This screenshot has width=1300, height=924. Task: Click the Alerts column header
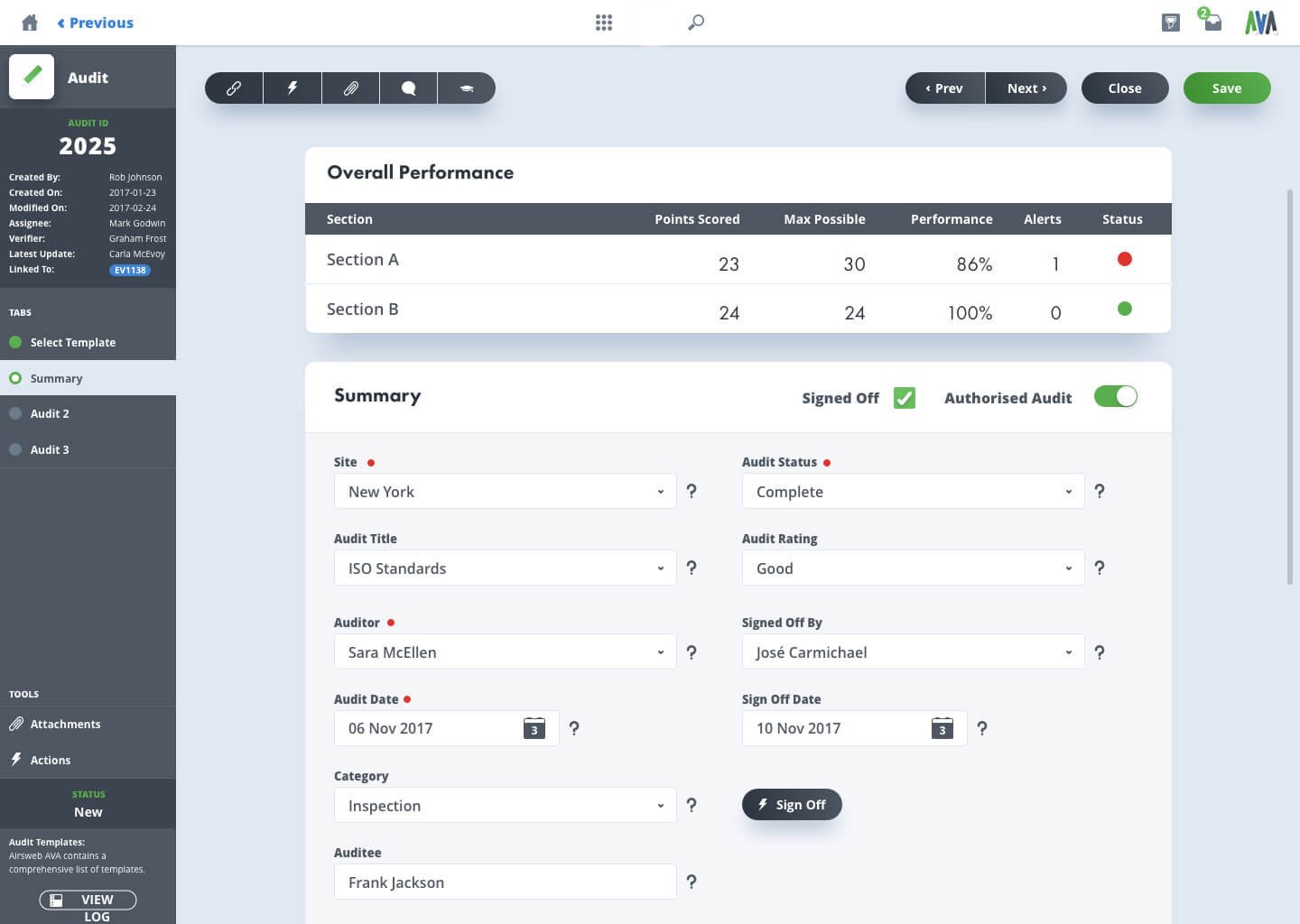tap(1043, 219)
